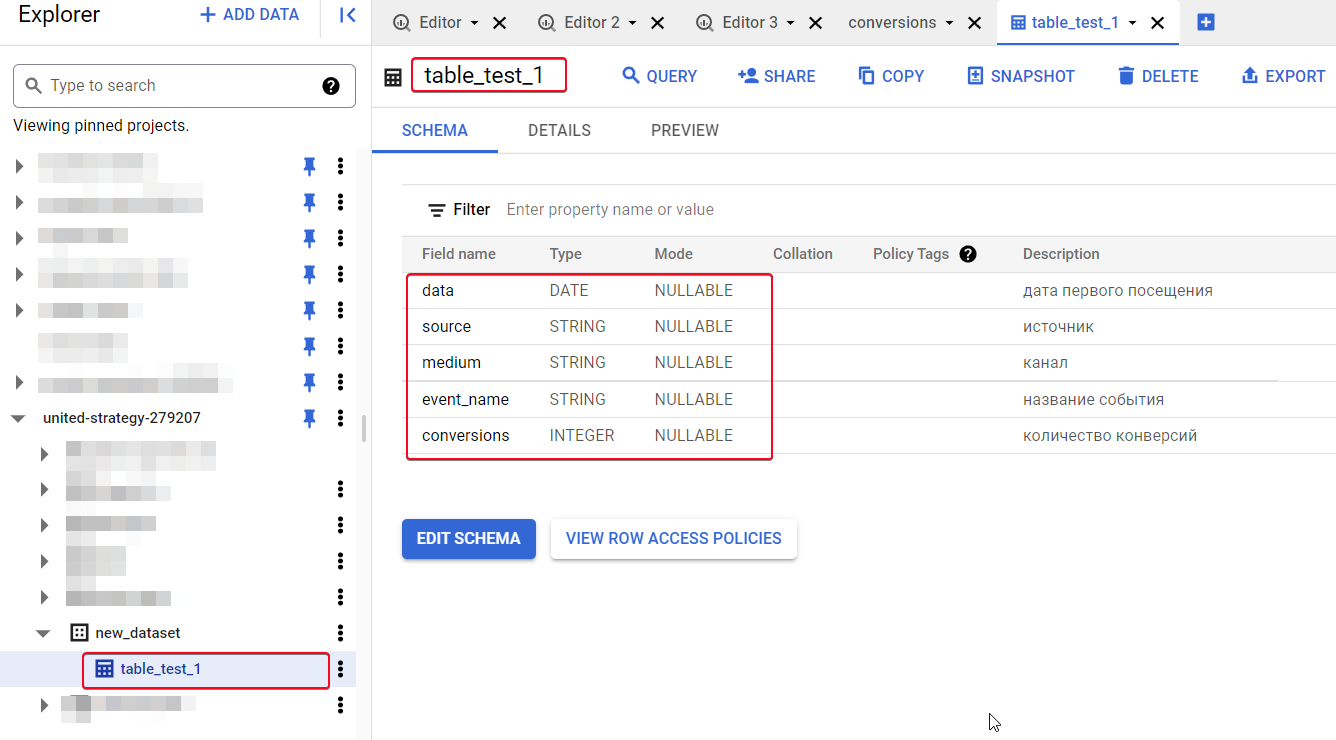Close the conversions tab
Screen dimensions: 1336x740
[x=974, y=22]
